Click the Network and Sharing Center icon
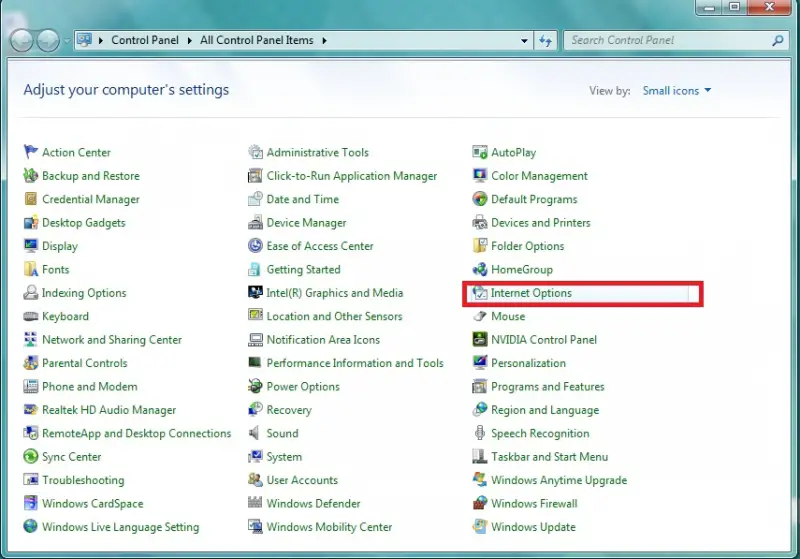The image size is (800, 559). click(31, 339)
